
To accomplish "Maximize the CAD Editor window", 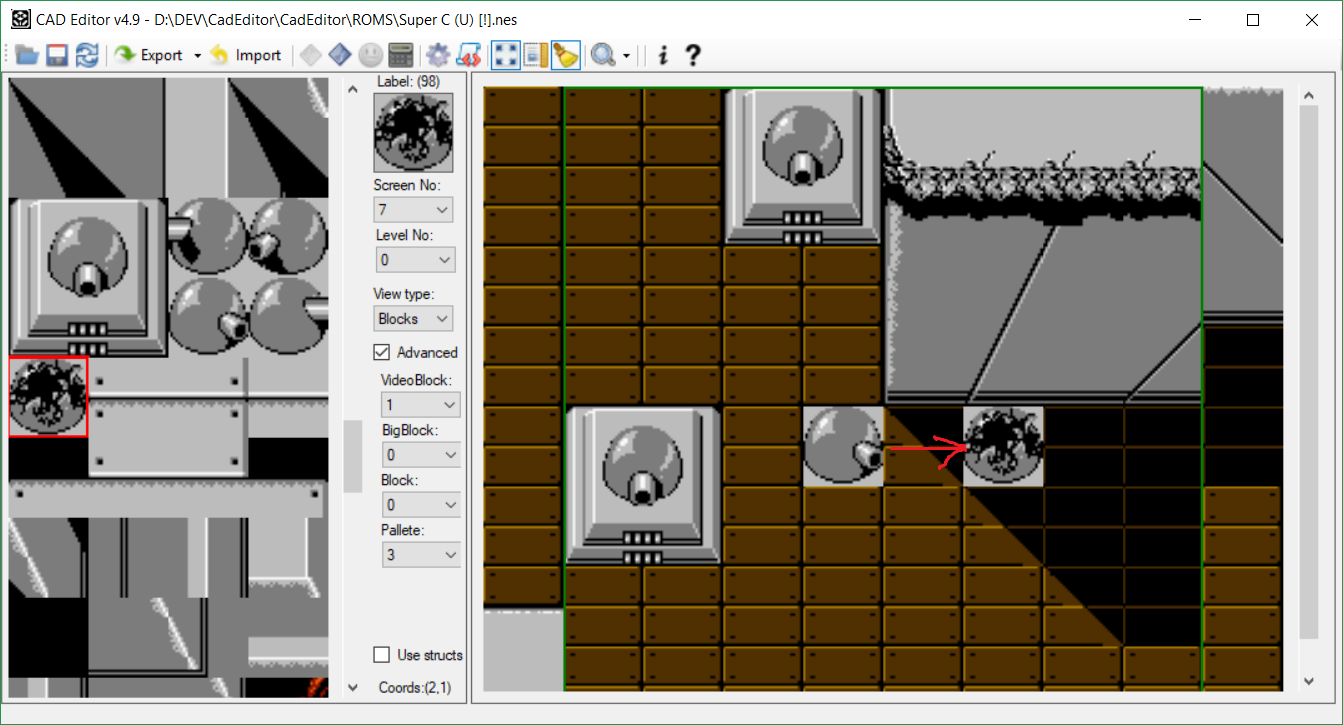I will [1253, 20].
